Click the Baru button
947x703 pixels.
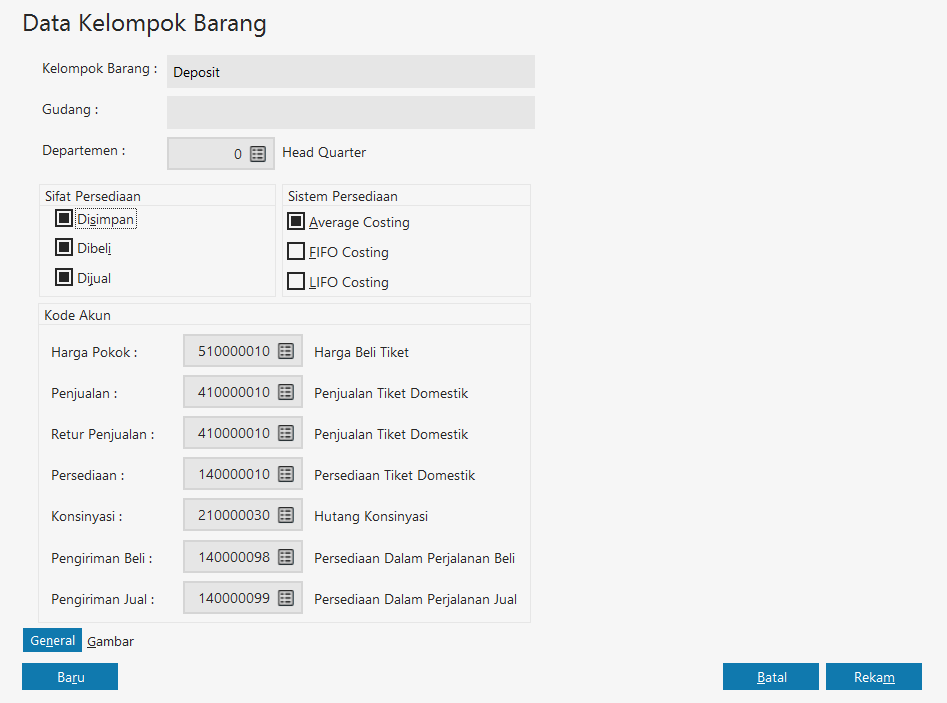pyautogui.click(x=70, y=677)
